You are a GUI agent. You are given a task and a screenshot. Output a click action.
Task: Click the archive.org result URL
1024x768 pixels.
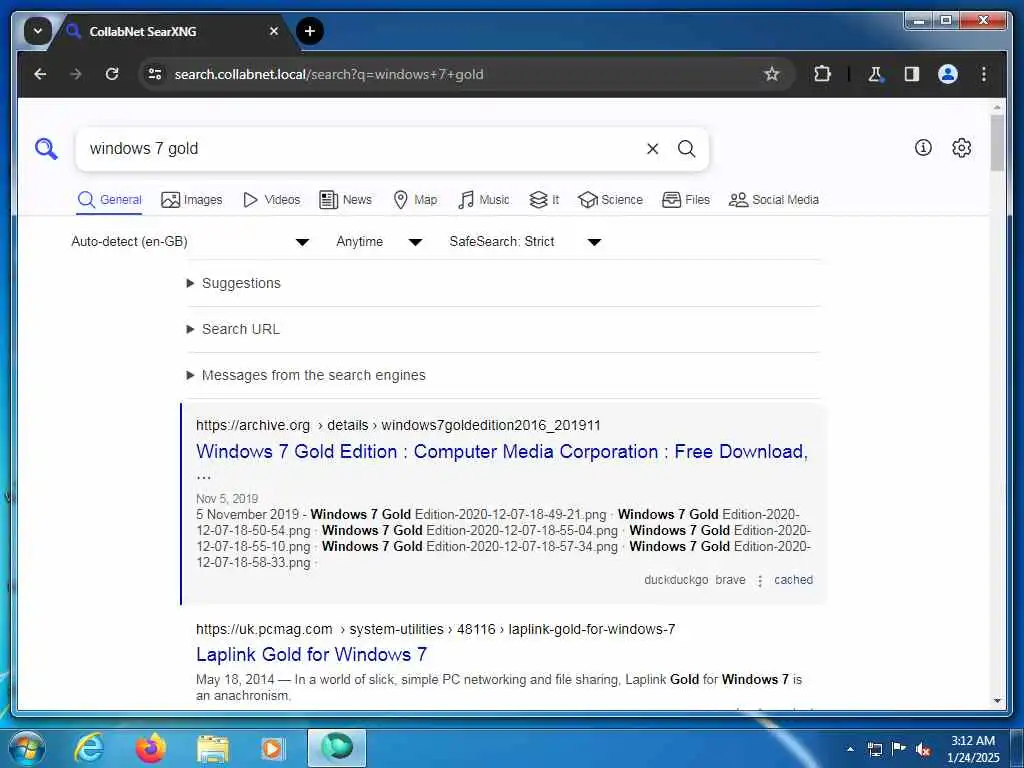click(x=398, y=426)
